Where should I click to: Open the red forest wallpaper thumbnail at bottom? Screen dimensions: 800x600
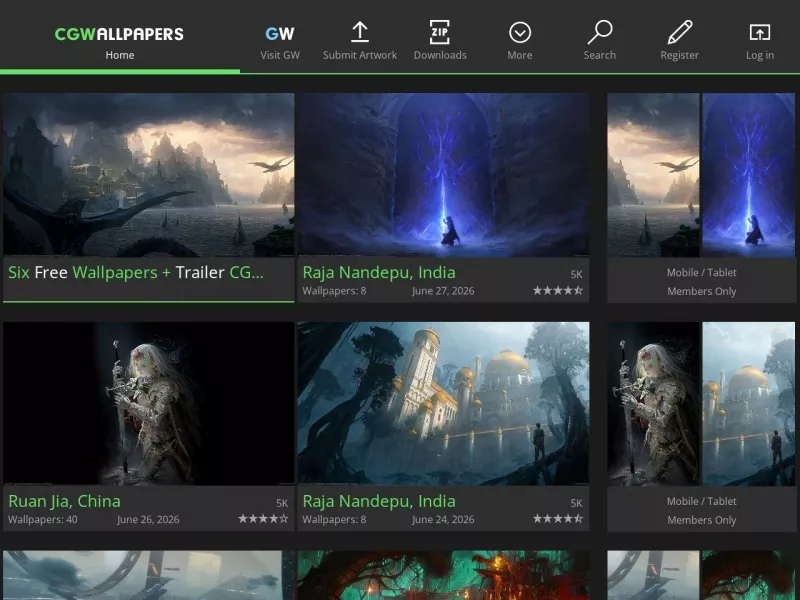[443, 575]
